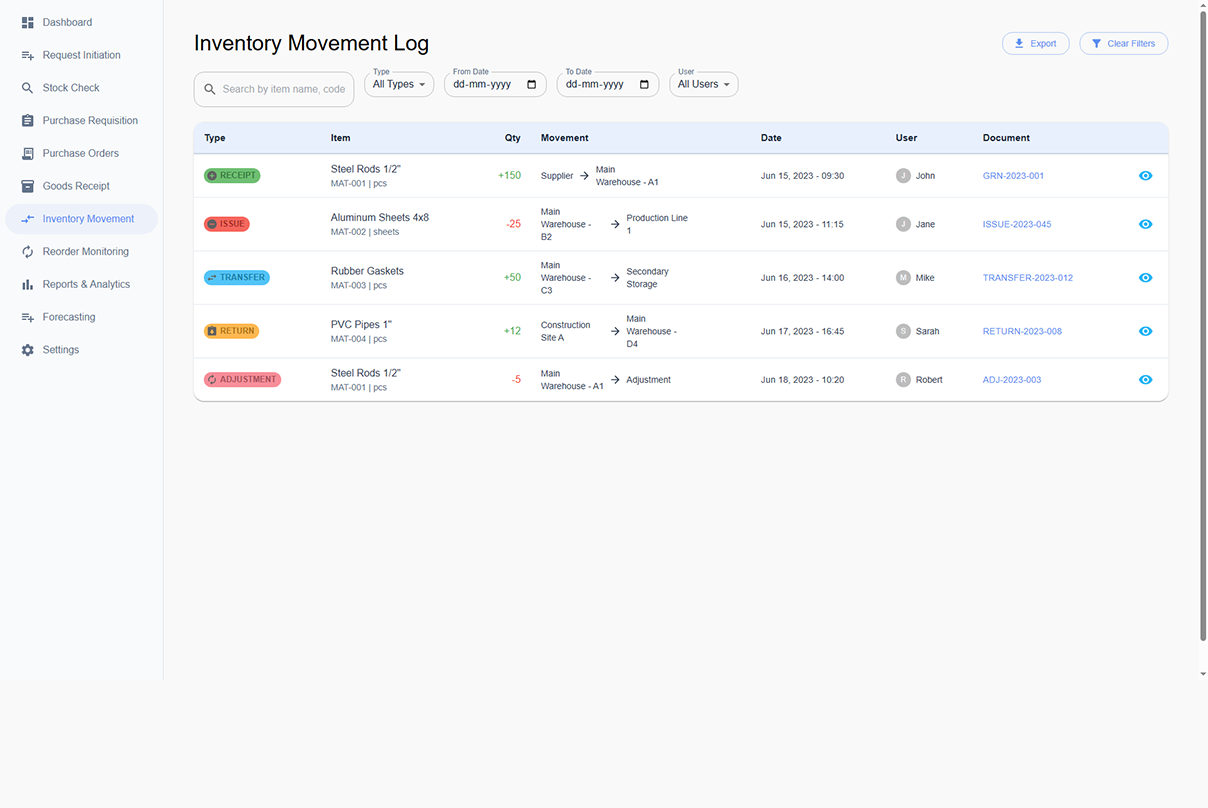The image size is (1208, 808).
Task: Click Robert's avatar in the adjustment row
Action: pos(903,380)
